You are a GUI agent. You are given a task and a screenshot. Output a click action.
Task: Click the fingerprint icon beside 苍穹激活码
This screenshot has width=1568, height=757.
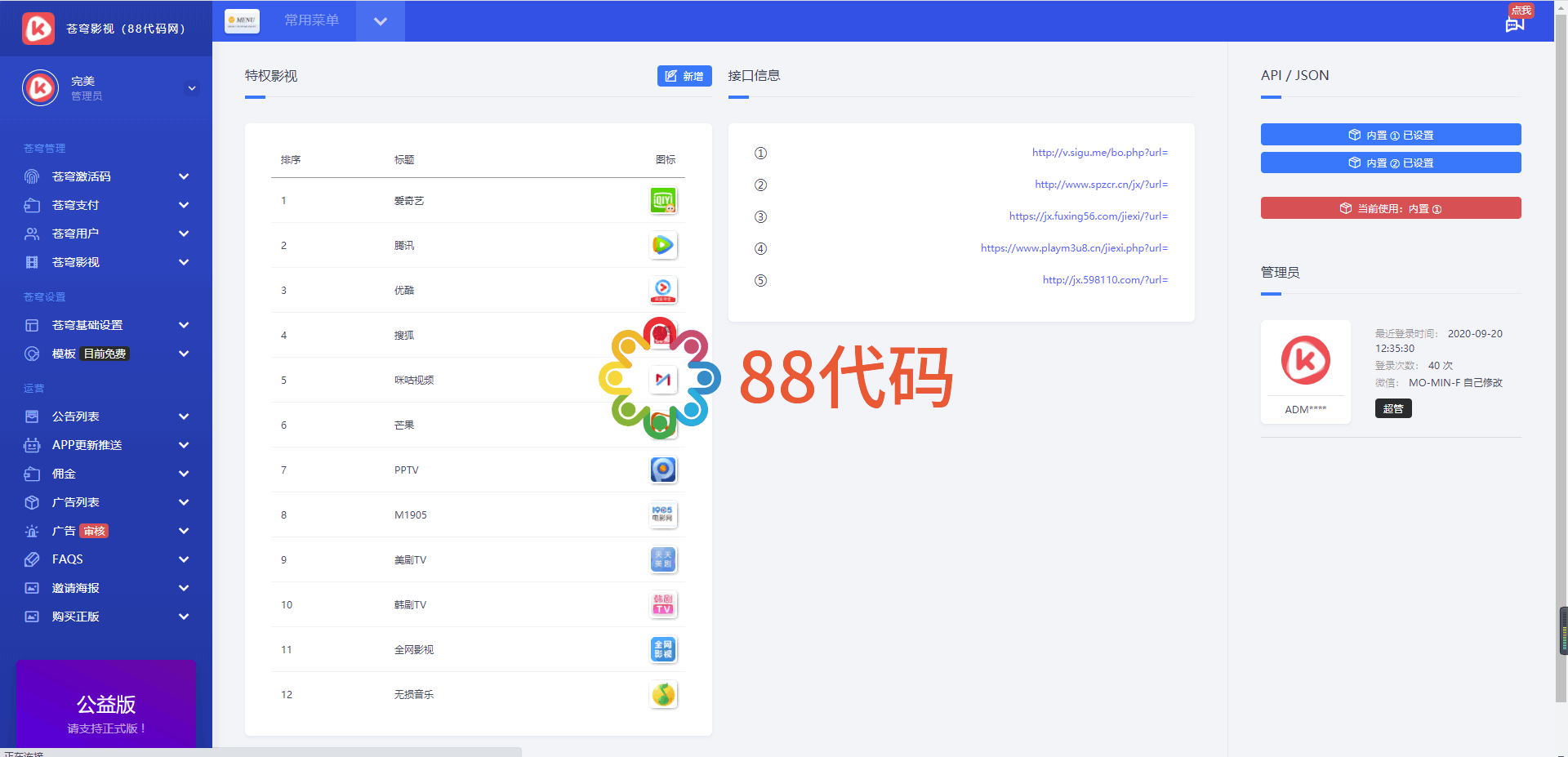[x=32, y=176]
